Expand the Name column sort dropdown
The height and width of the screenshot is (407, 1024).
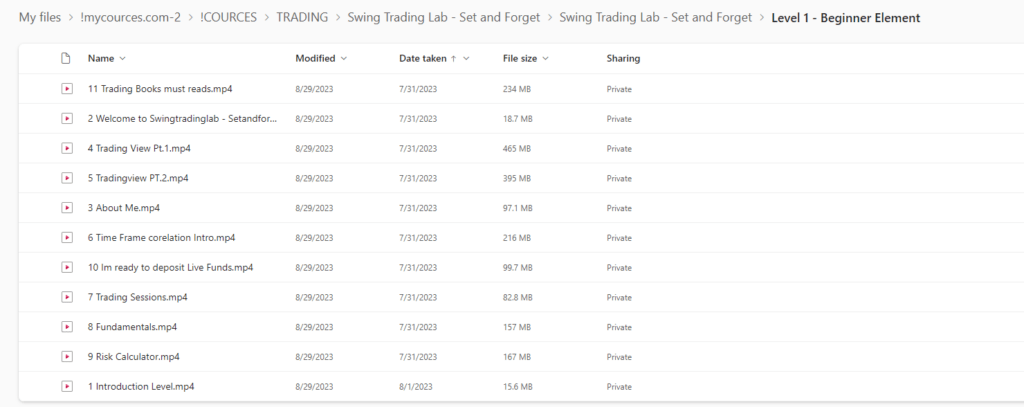[122, 59]
